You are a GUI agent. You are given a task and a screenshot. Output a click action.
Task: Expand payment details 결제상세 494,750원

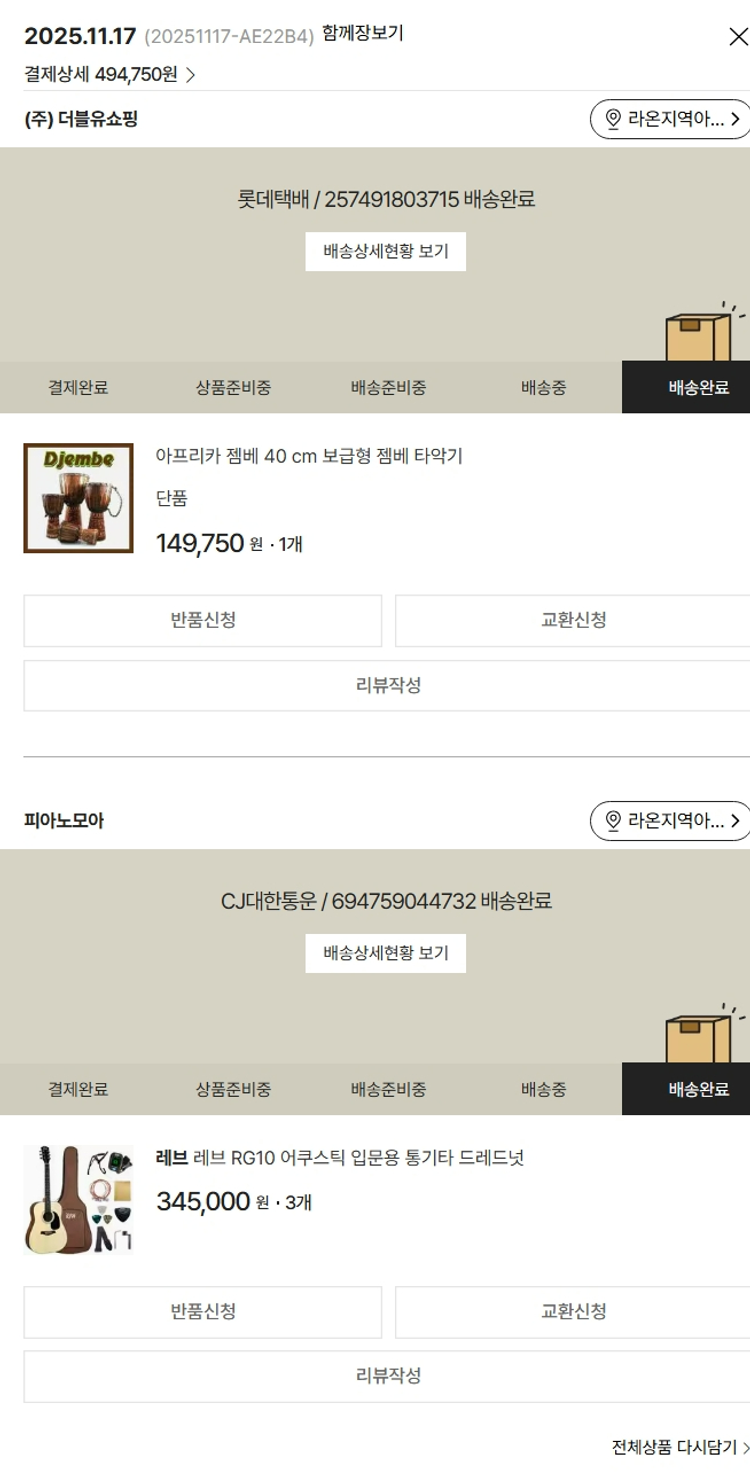[x=110, y=74]
